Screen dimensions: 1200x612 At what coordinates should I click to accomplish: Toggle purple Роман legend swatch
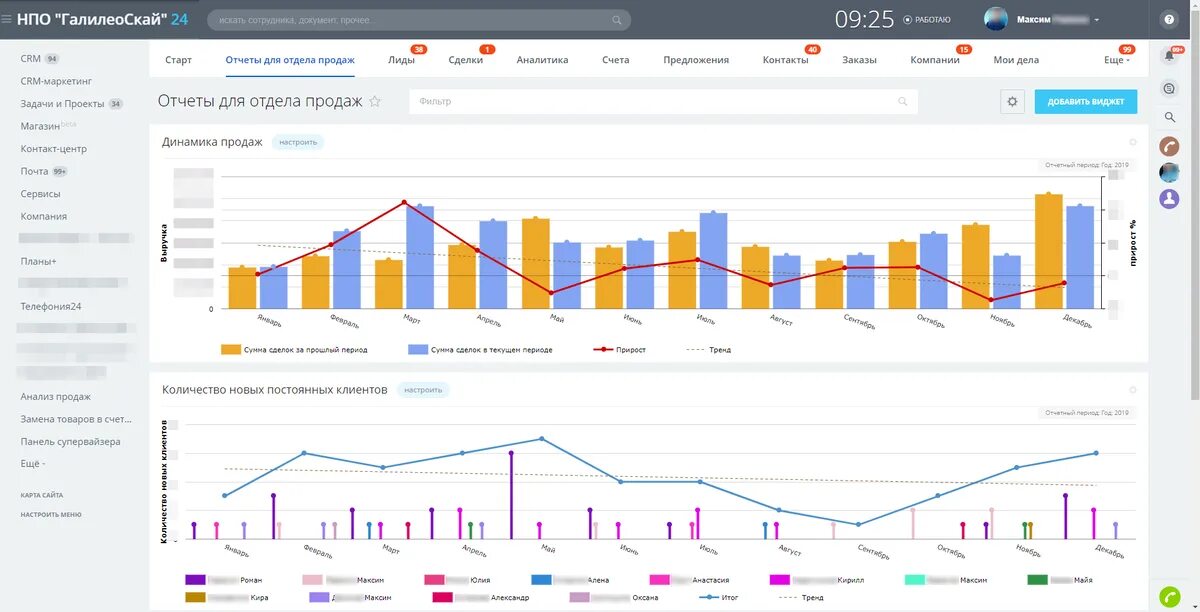[x=195, y=580]
